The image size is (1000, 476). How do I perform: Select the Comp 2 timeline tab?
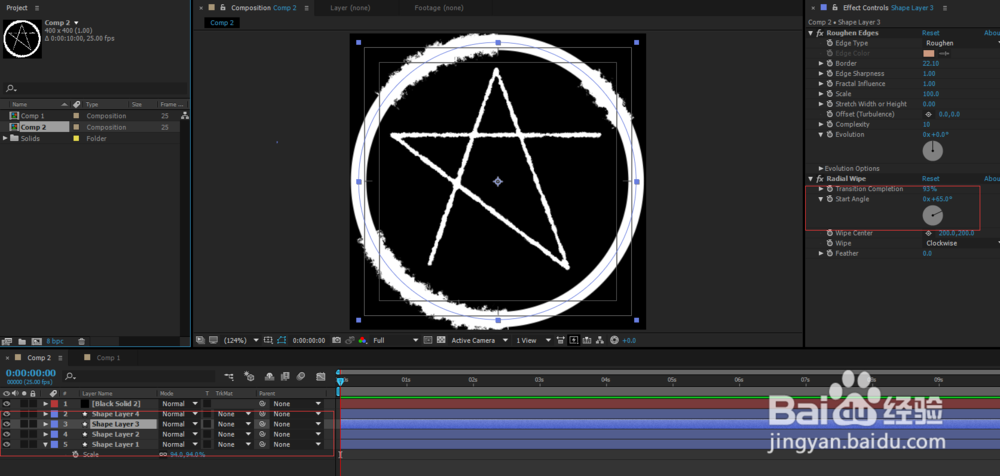(39, 358)
